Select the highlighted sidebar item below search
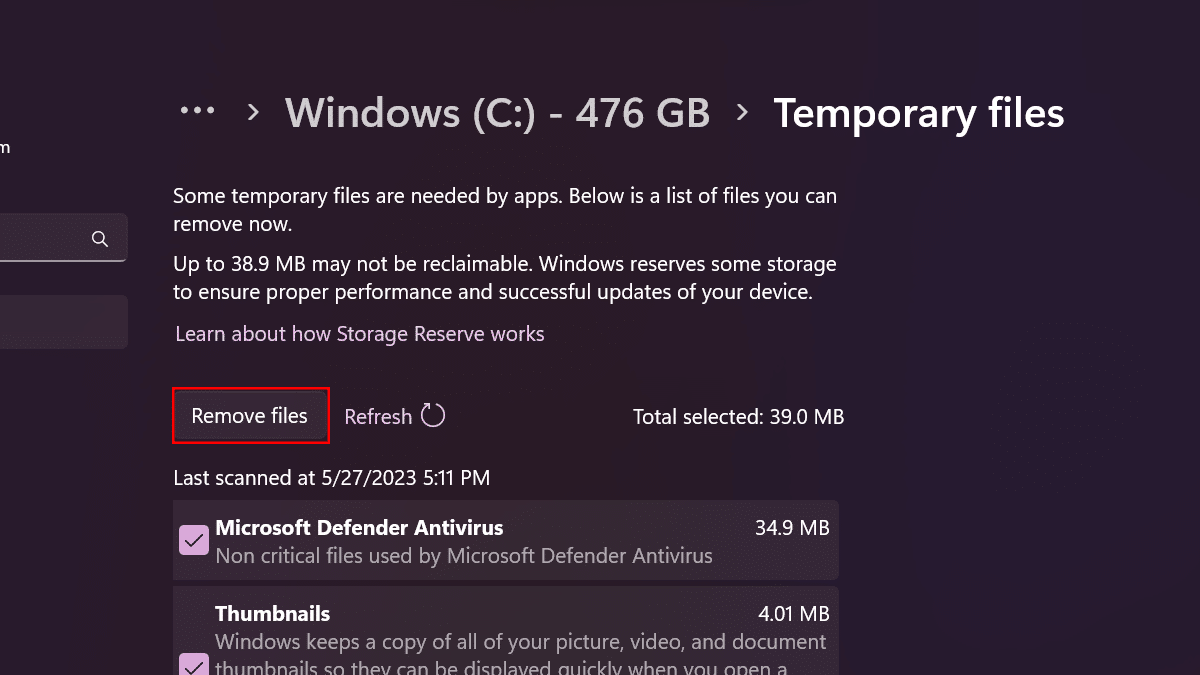The height and width of the screenshot is (675, 1200). point(62,321)
